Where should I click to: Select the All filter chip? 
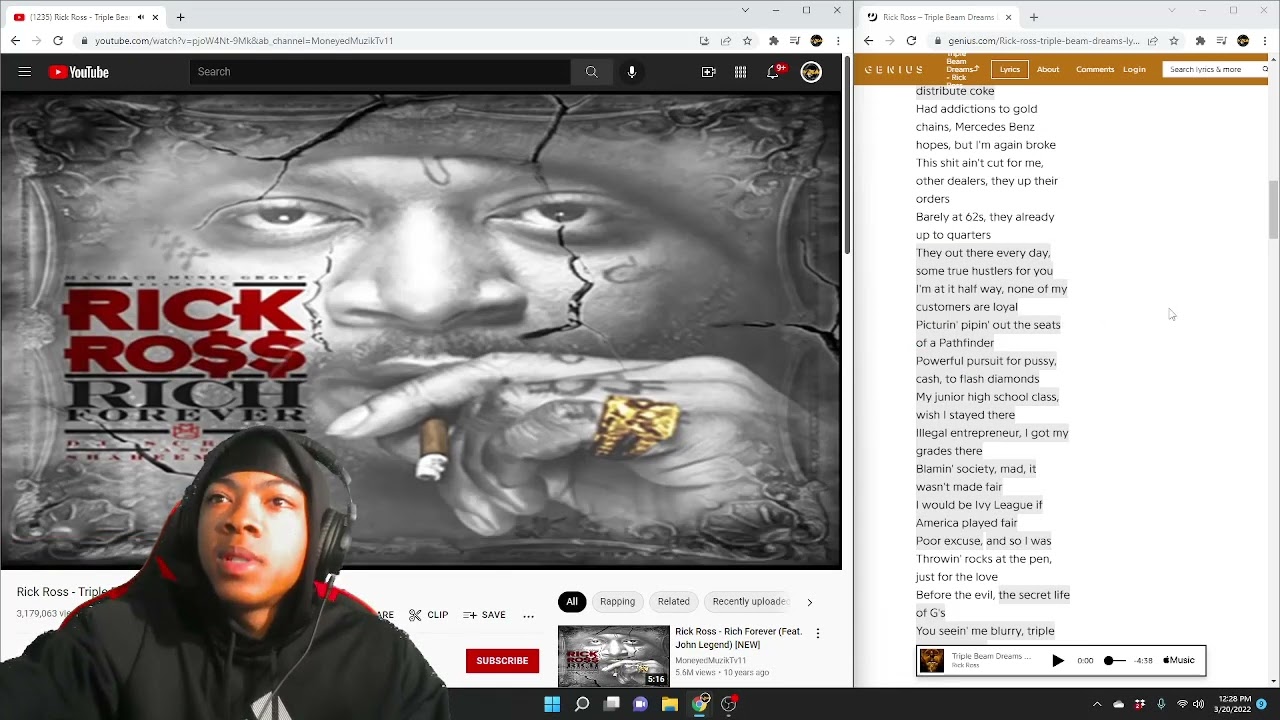(572, 601)
